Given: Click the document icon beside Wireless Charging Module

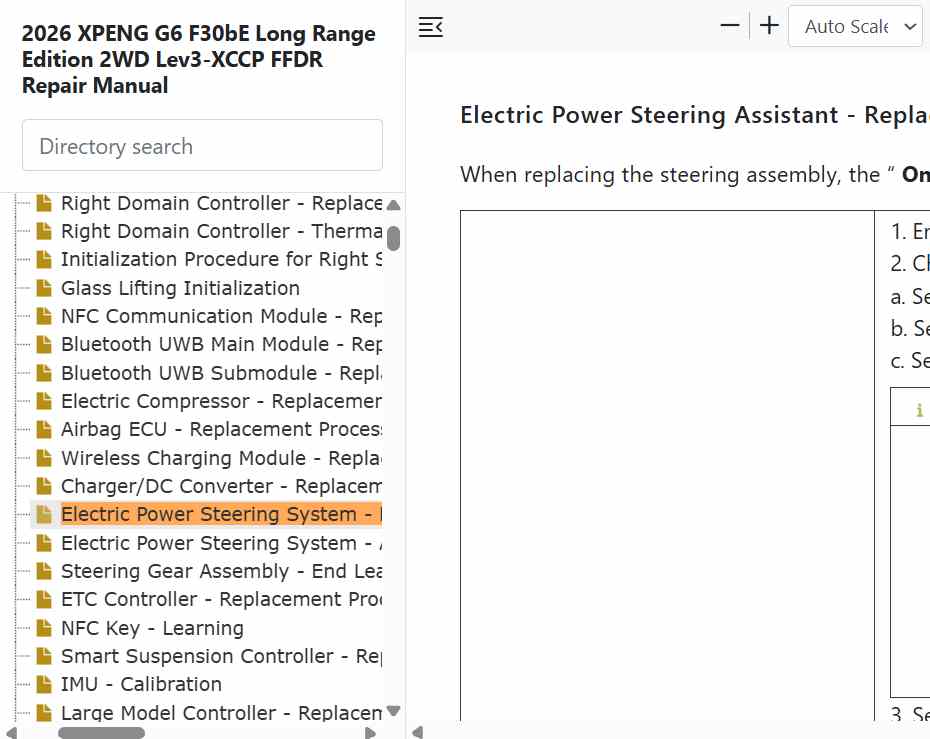Looking at the screenshot, I should tap(44, 457).
